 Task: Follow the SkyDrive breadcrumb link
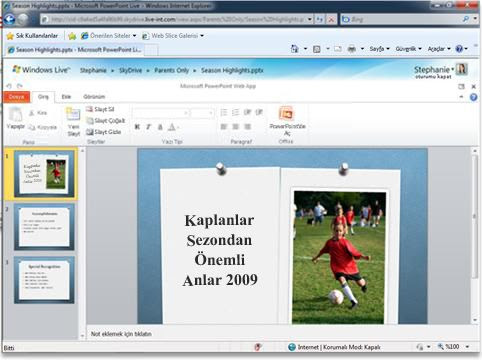[130, 70]
